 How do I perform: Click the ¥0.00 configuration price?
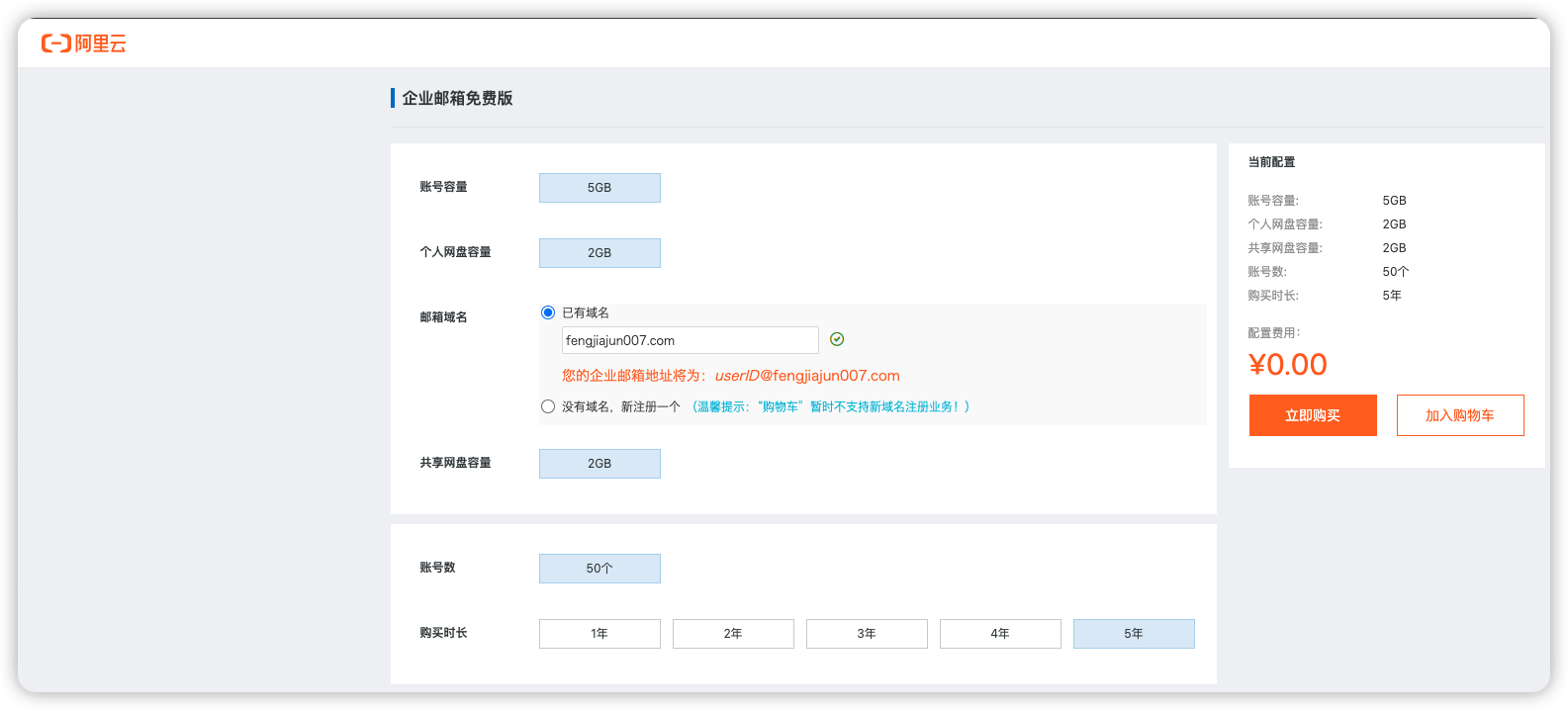coord(1287,365)
